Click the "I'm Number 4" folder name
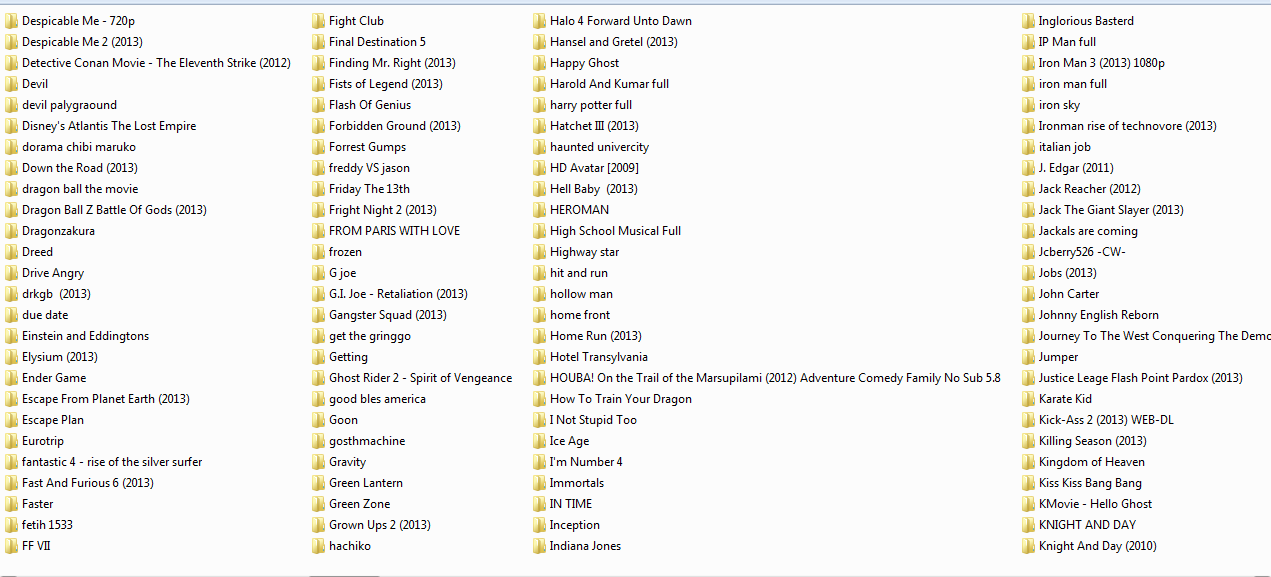This screenshot has height=577, width=1271. tap(586, 462)
